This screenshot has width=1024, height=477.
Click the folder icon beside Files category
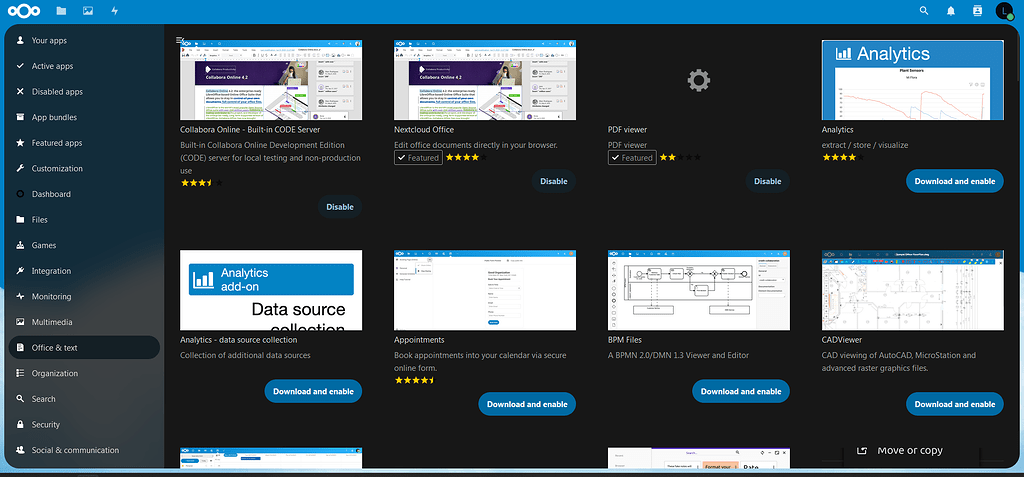(20, 220)
